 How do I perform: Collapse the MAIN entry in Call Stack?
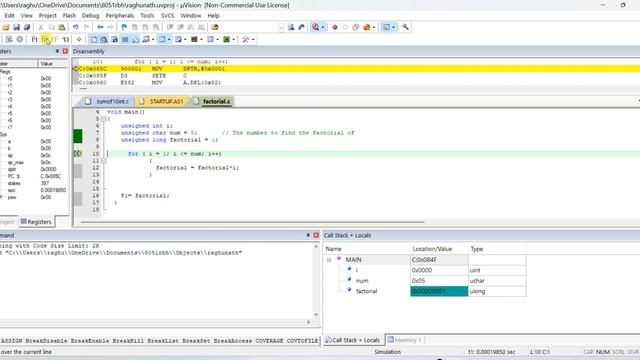tap(329, 260)
